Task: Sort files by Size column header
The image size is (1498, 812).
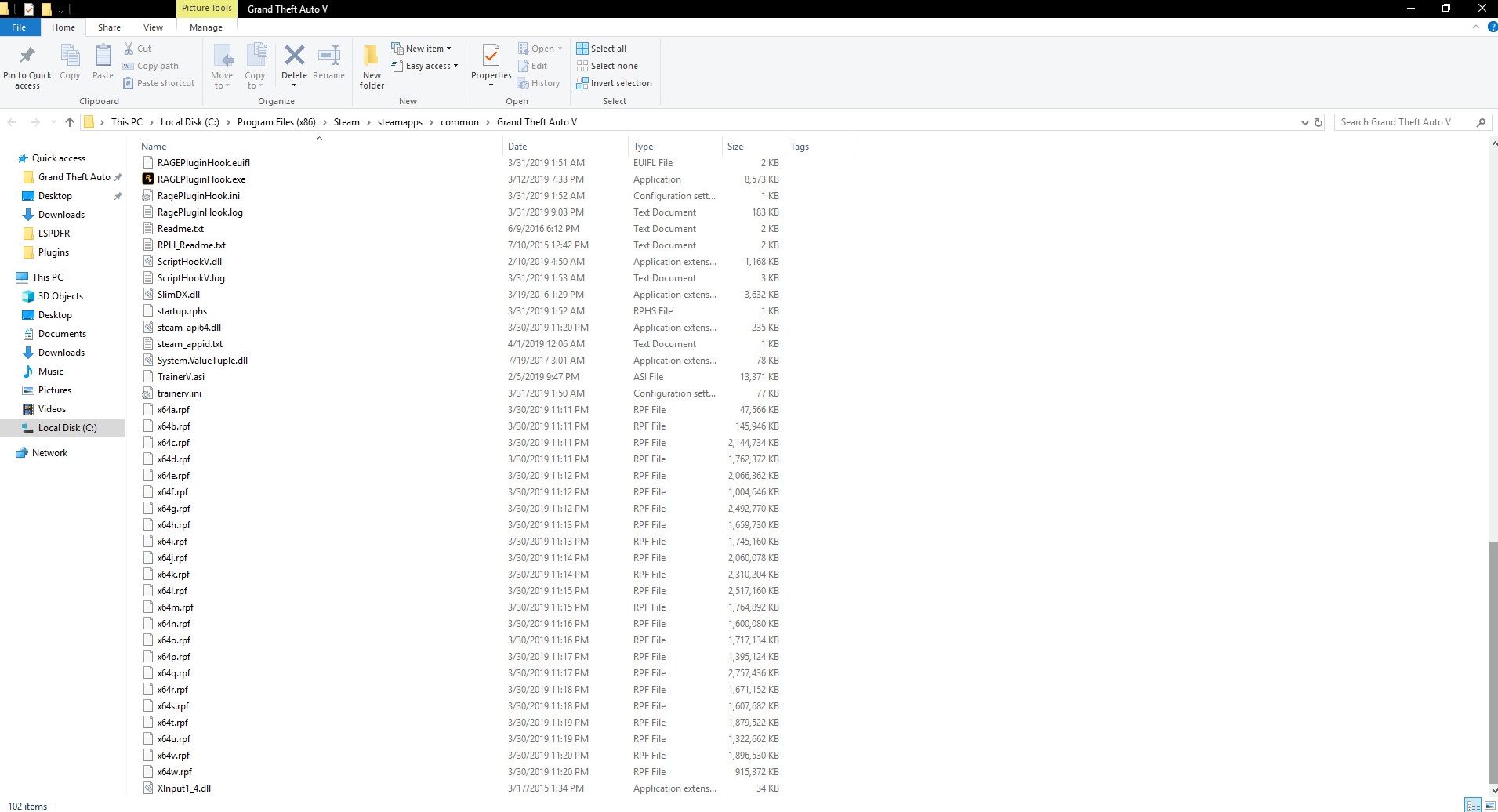Action: pyautogui.click(x=753, y=147)
